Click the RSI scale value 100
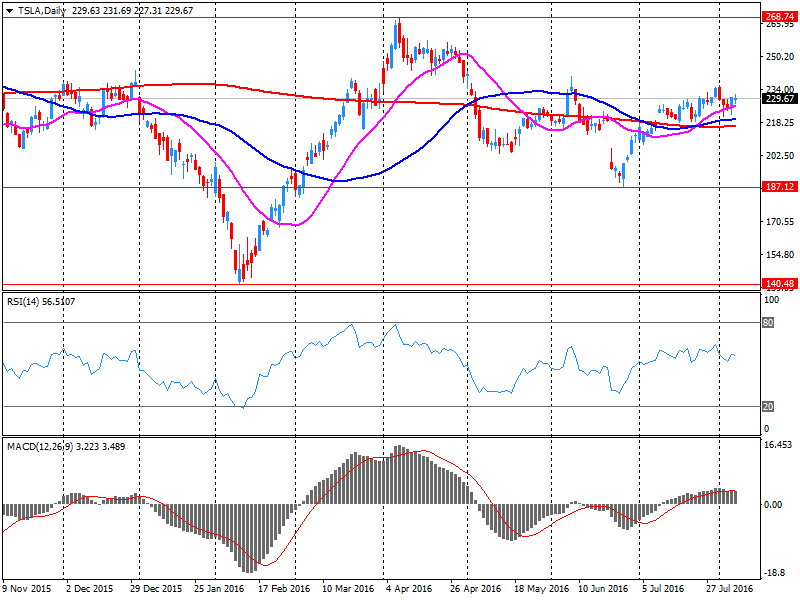The width and height of the screenshot is (800, 600). [771, 300]
